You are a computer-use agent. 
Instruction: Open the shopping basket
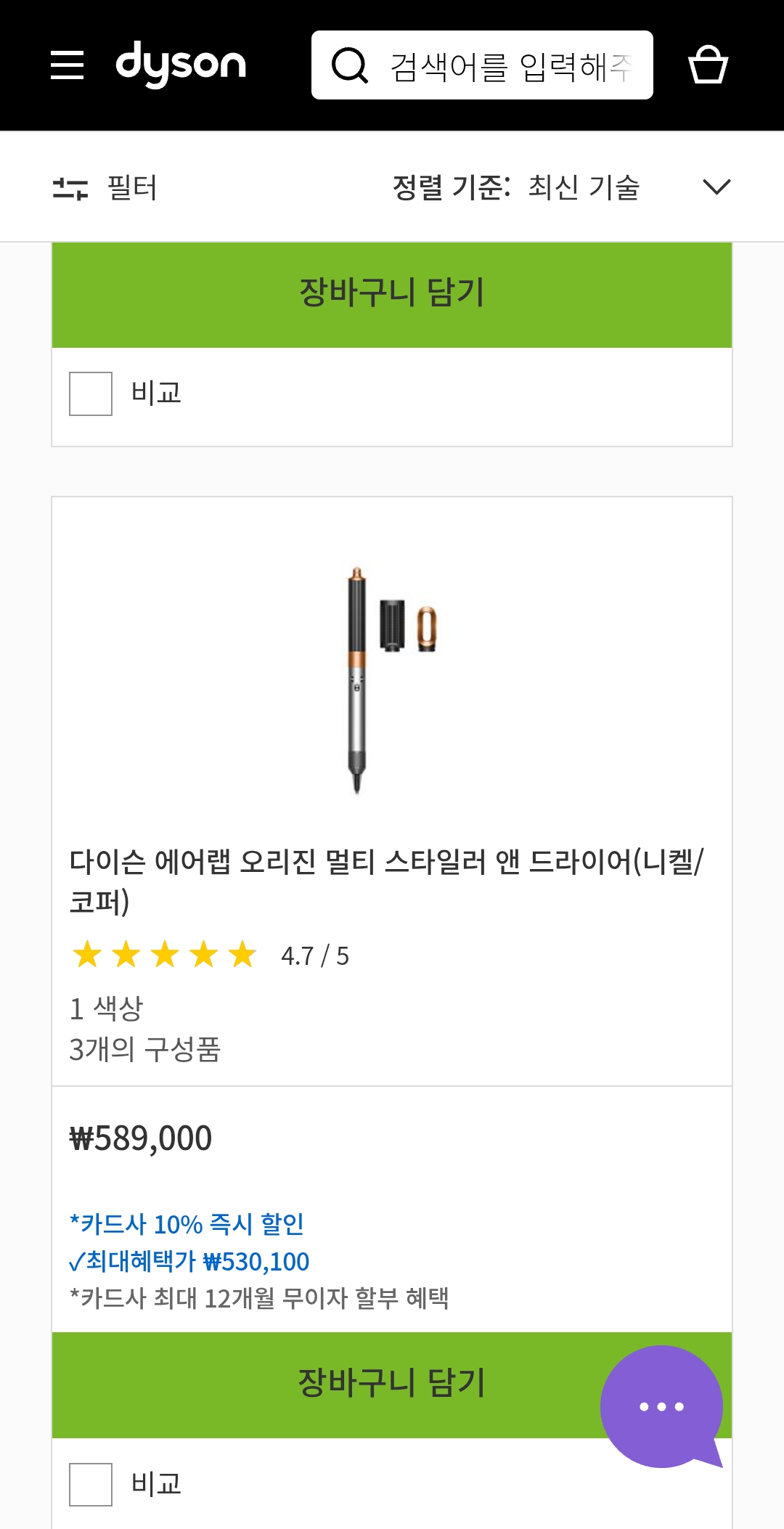(x=708, y=65)
